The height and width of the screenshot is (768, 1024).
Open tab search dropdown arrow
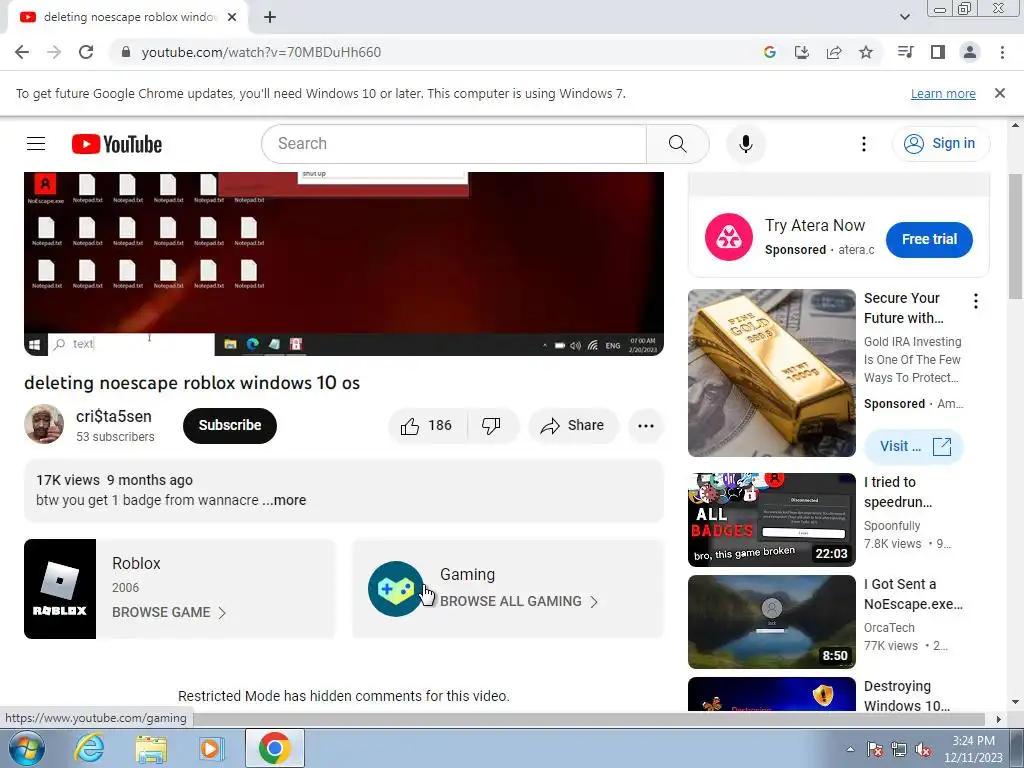coord(904,17)
